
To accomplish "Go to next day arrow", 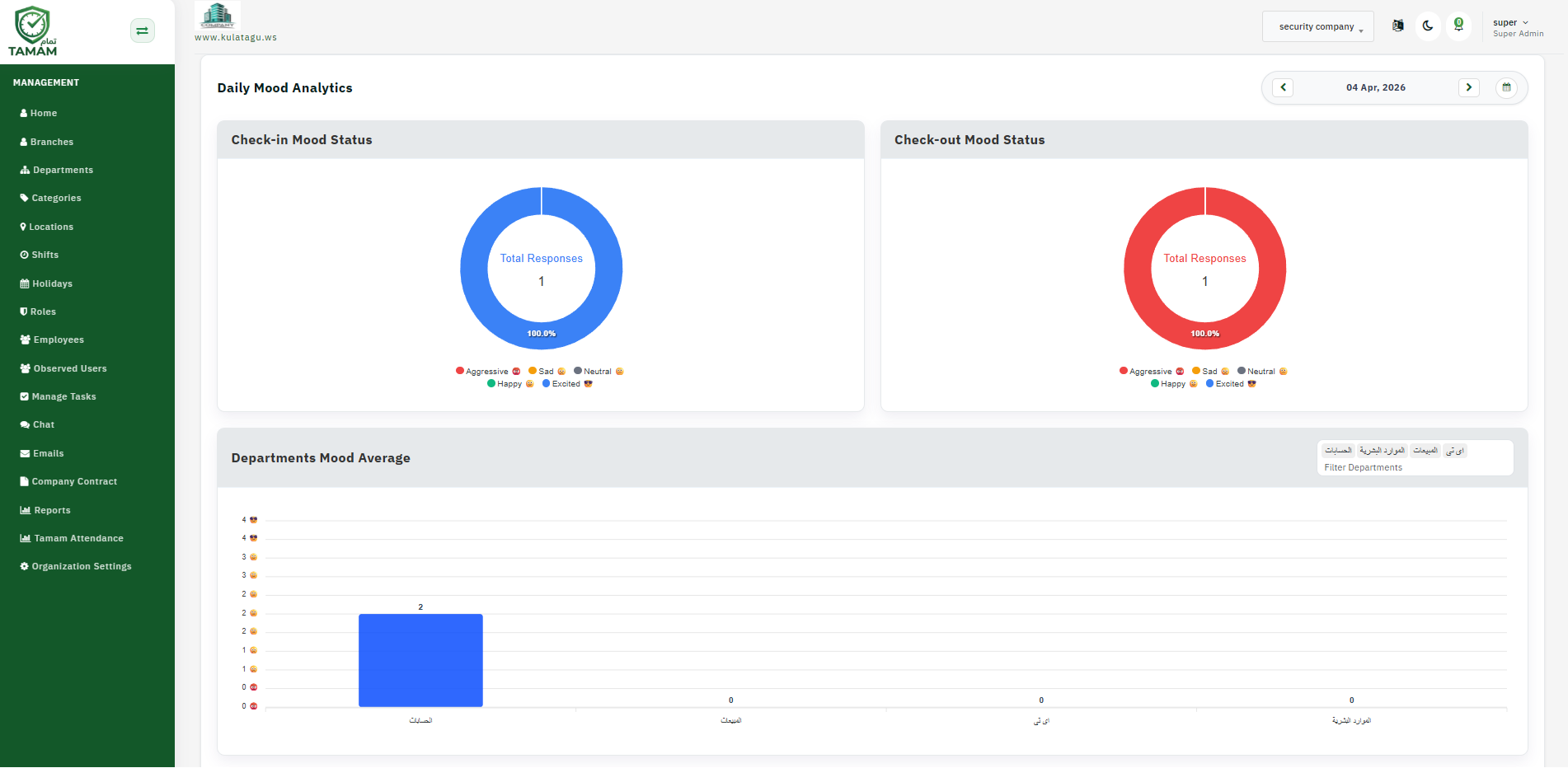I will tap(1469, 87).
